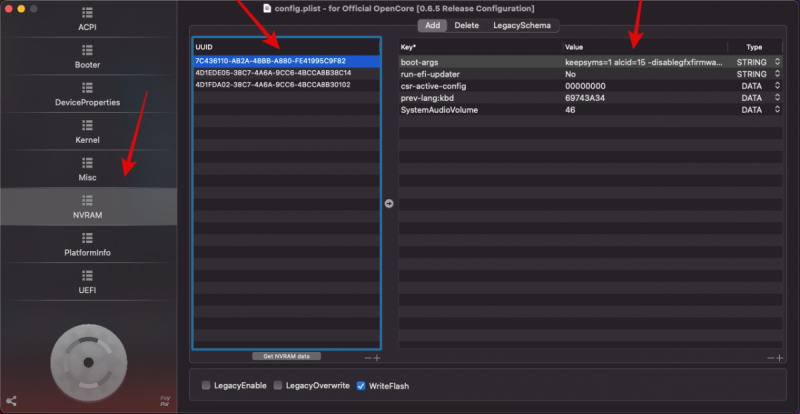Screen dimensions: 800x414
Task: Select the NVRAM section in sidebar
Action: click(x=87, y=207)
